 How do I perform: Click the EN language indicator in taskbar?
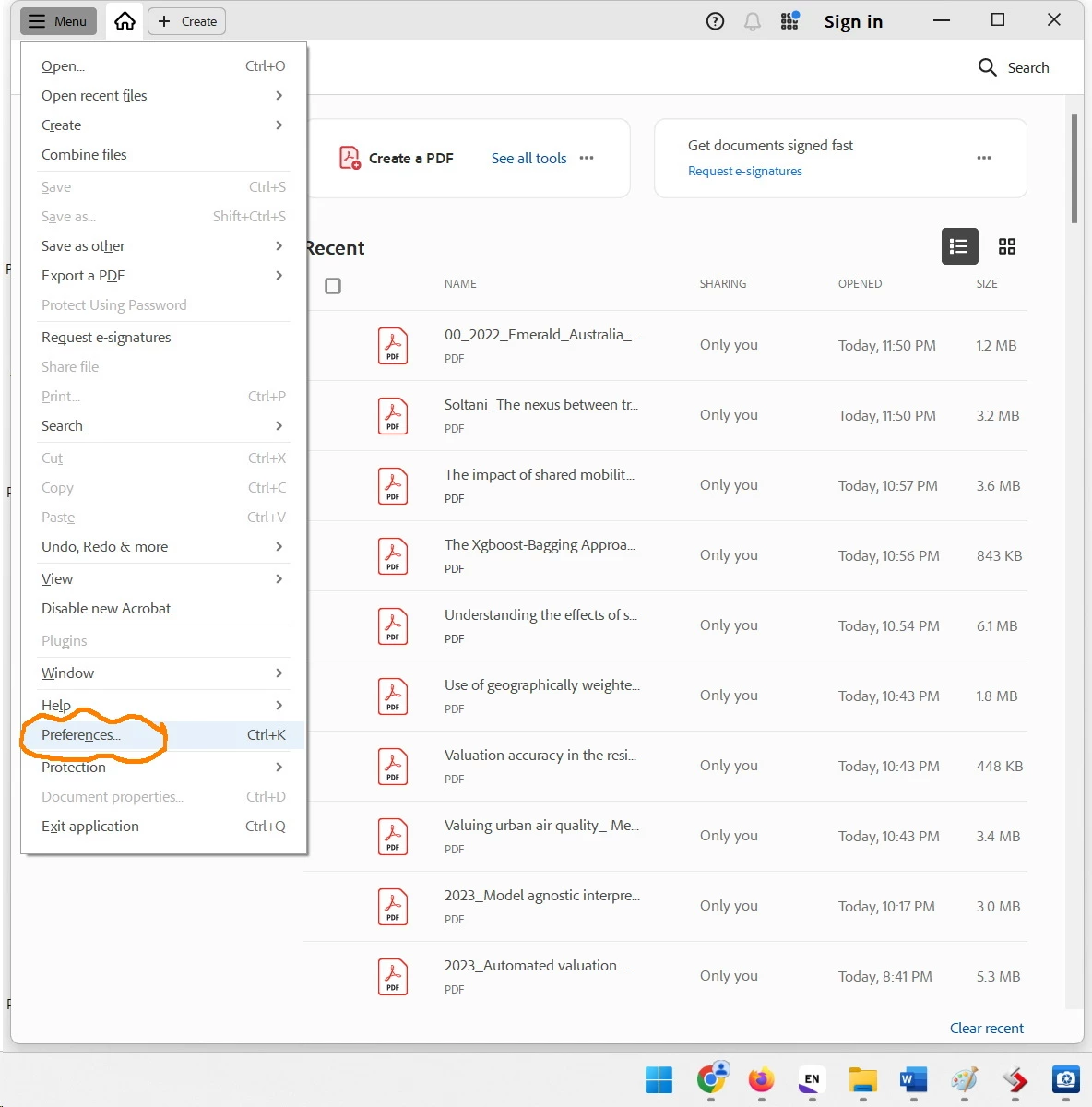pyautogui.click(x=812, y=1079)
